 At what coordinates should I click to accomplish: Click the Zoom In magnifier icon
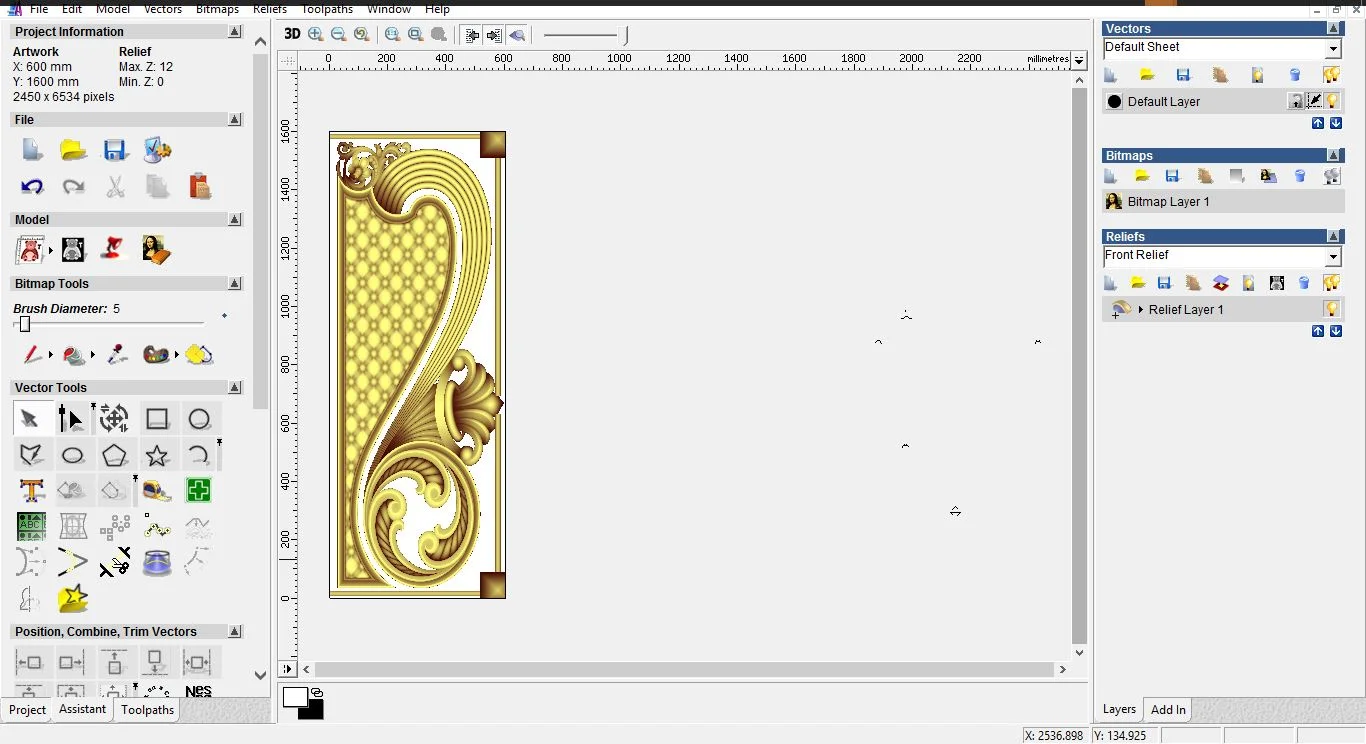316,34
